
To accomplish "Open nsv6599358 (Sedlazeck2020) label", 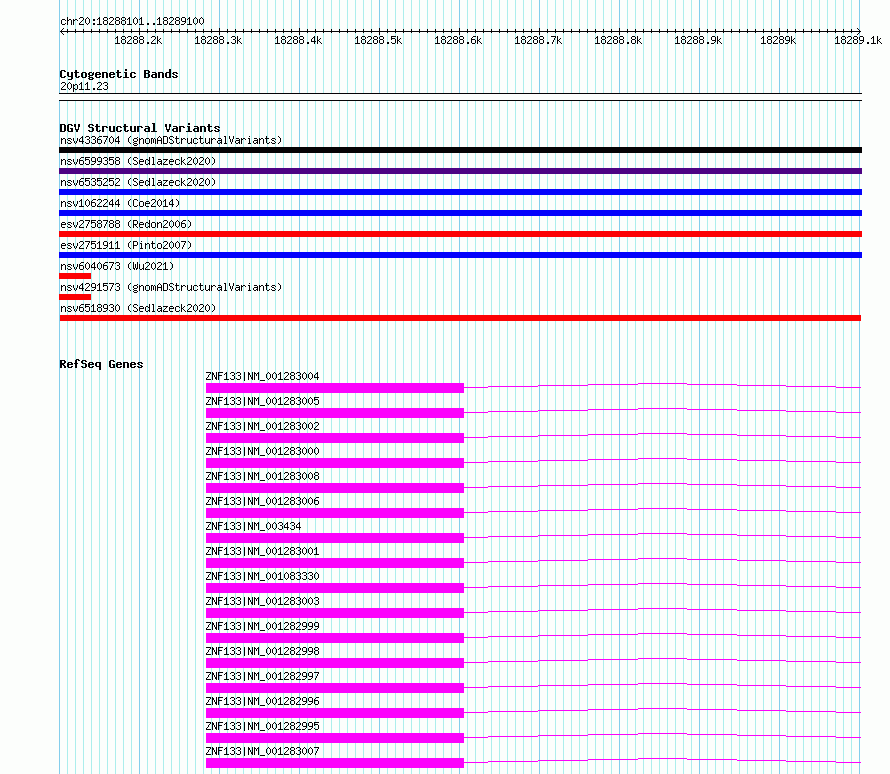I will 138,161.
